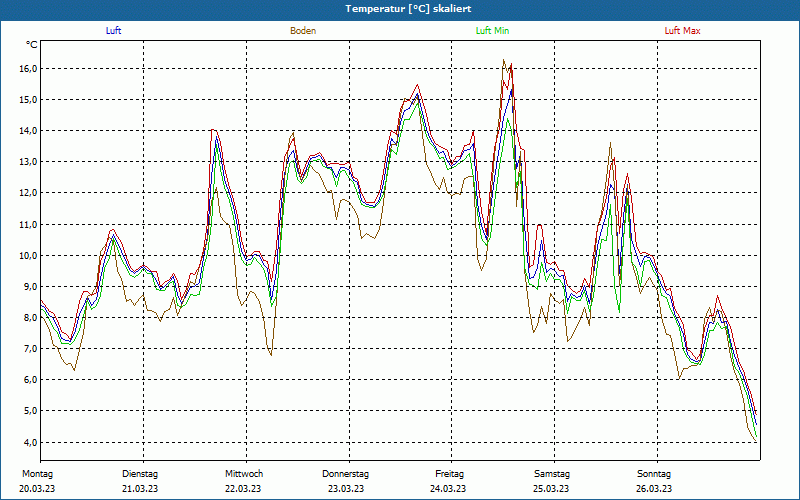Click the '7,0' y-axis value

point(31,349)
